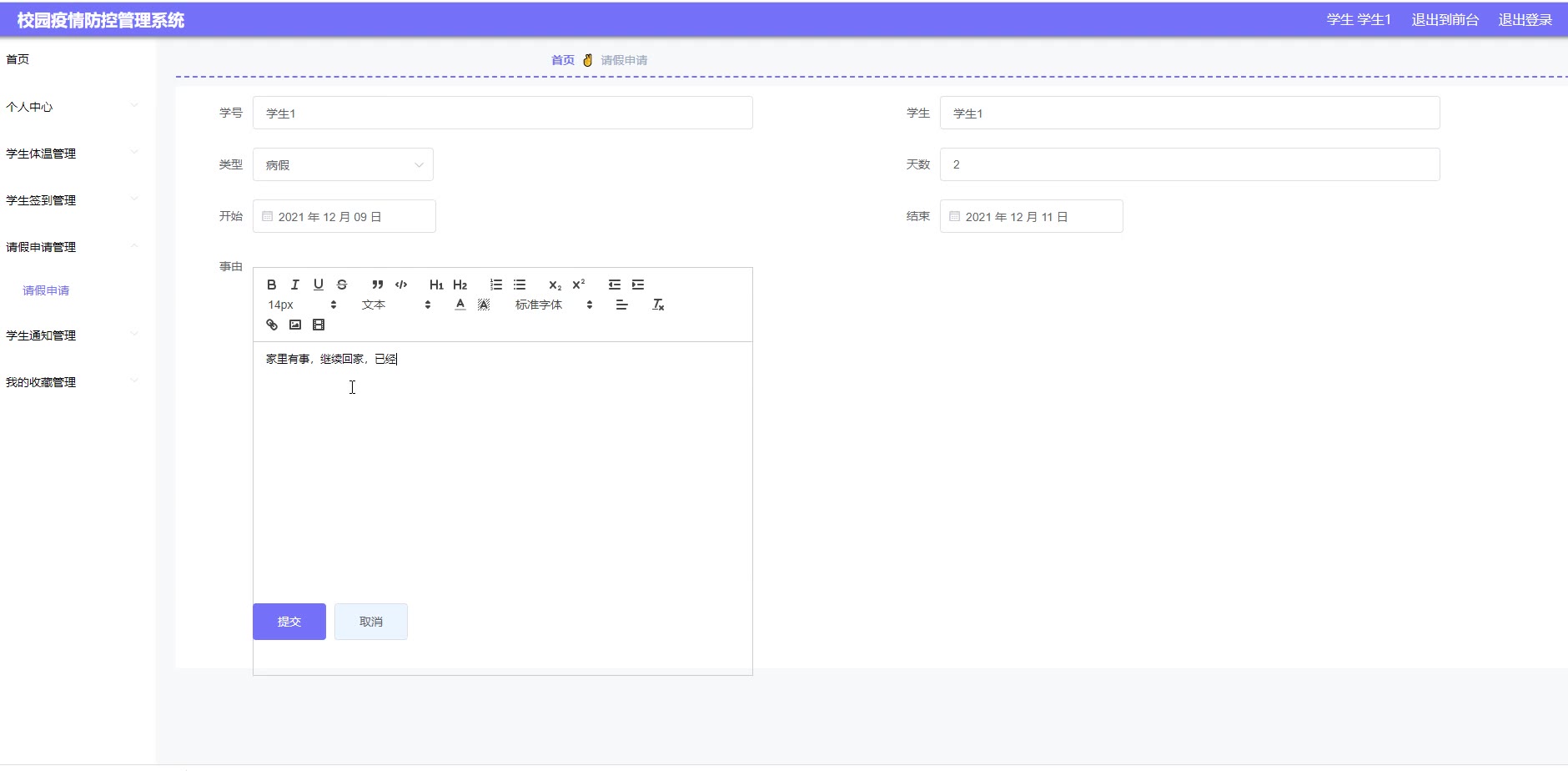Open the text alignment options
This screenshot has height=771, width=1568.
pyautogui.click(x=621, y=305)
